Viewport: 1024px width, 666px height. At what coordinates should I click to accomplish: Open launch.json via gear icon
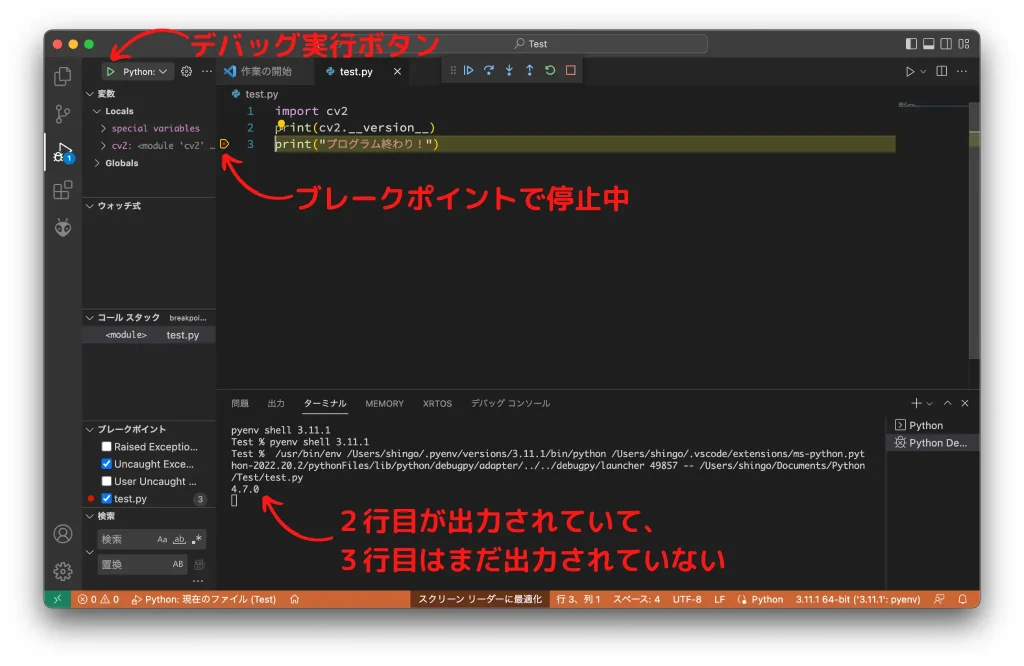186,72
